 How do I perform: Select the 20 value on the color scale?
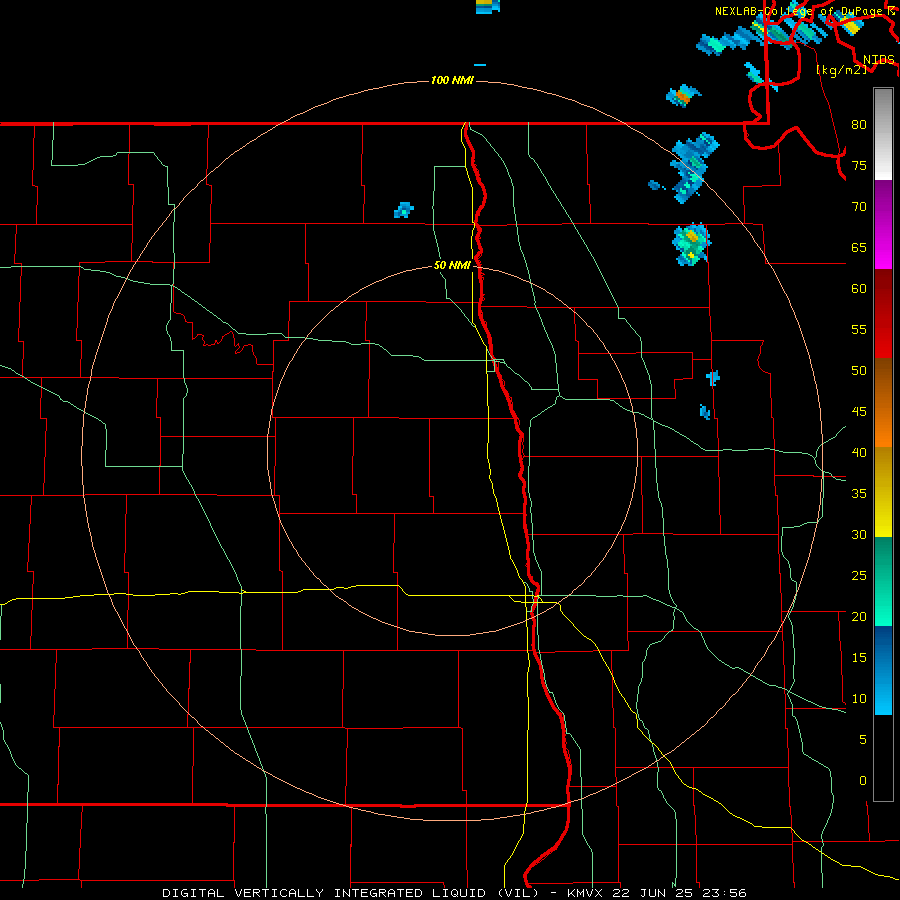tap(859, 616)
